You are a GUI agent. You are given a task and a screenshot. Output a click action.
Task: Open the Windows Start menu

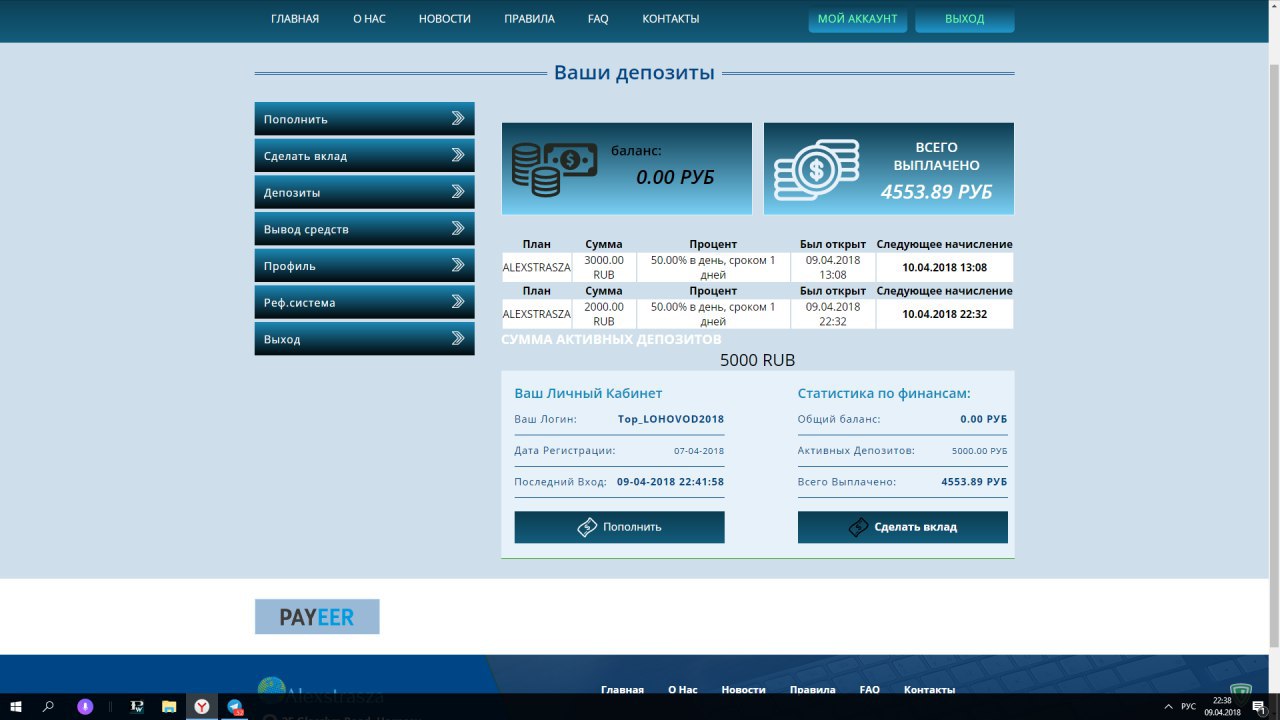click(x=16, y=706)
